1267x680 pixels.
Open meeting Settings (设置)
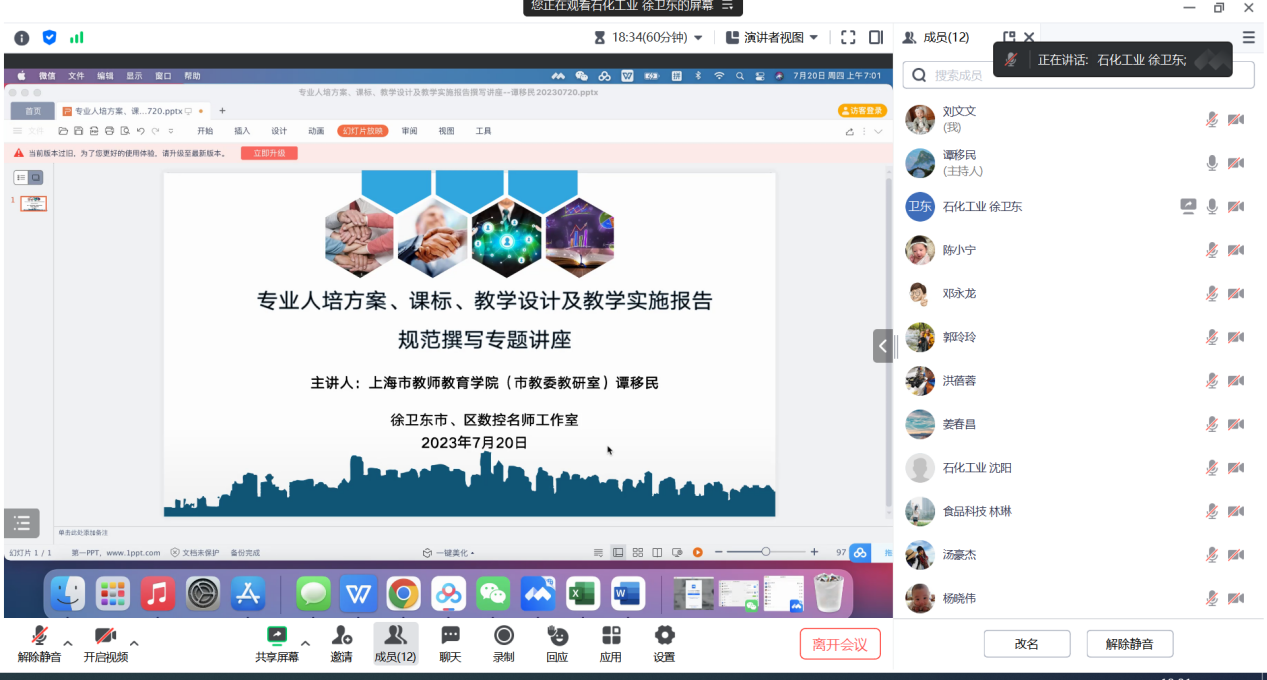pyautogui.click(x=664, y=643)
